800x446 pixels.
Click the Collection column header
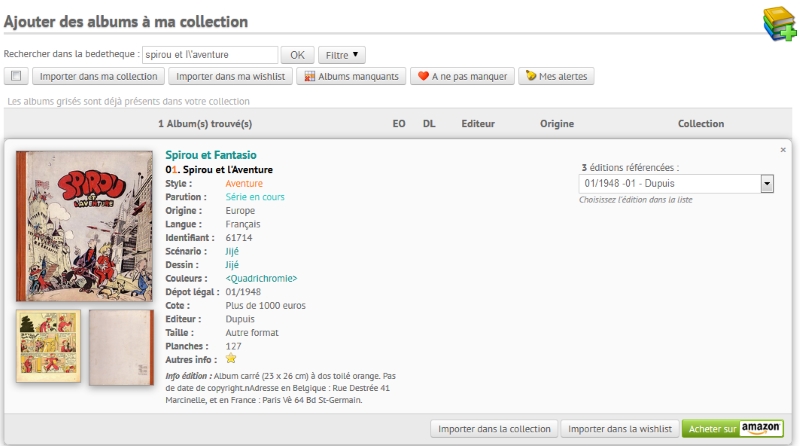tap(700, 124)
